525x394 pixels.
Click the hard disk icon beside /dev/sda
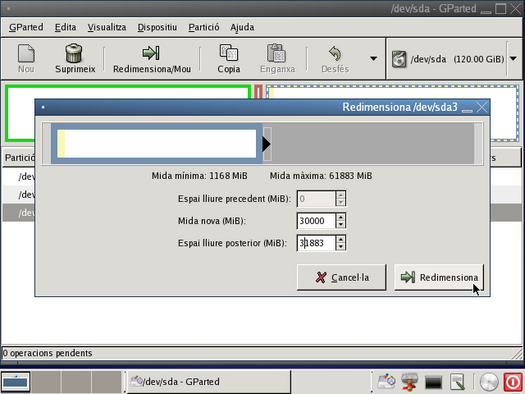[399, 59]
